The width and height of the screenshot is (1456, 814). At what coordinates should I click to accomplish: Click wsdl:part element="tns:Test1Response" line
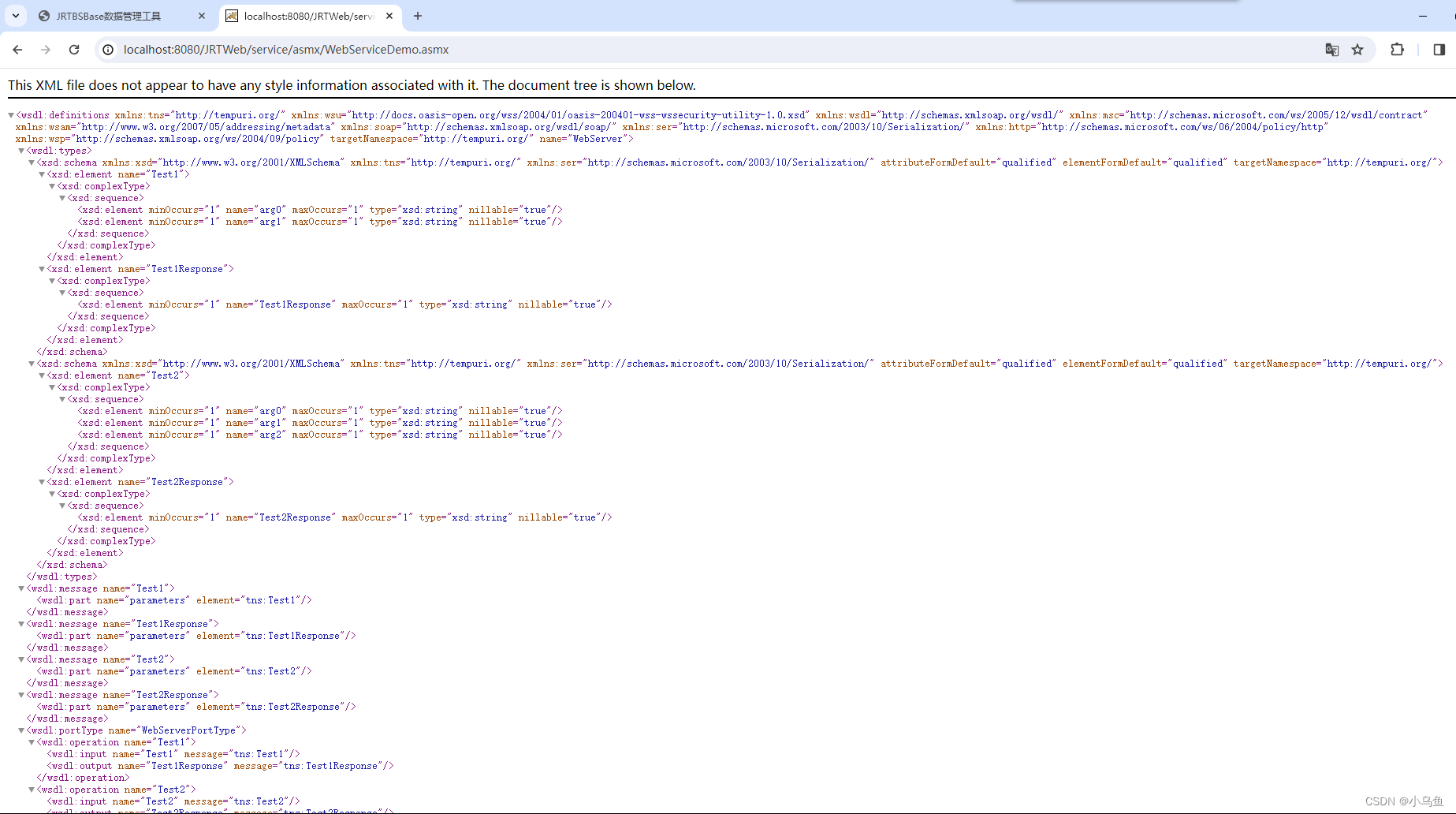(x=196, y=636)
